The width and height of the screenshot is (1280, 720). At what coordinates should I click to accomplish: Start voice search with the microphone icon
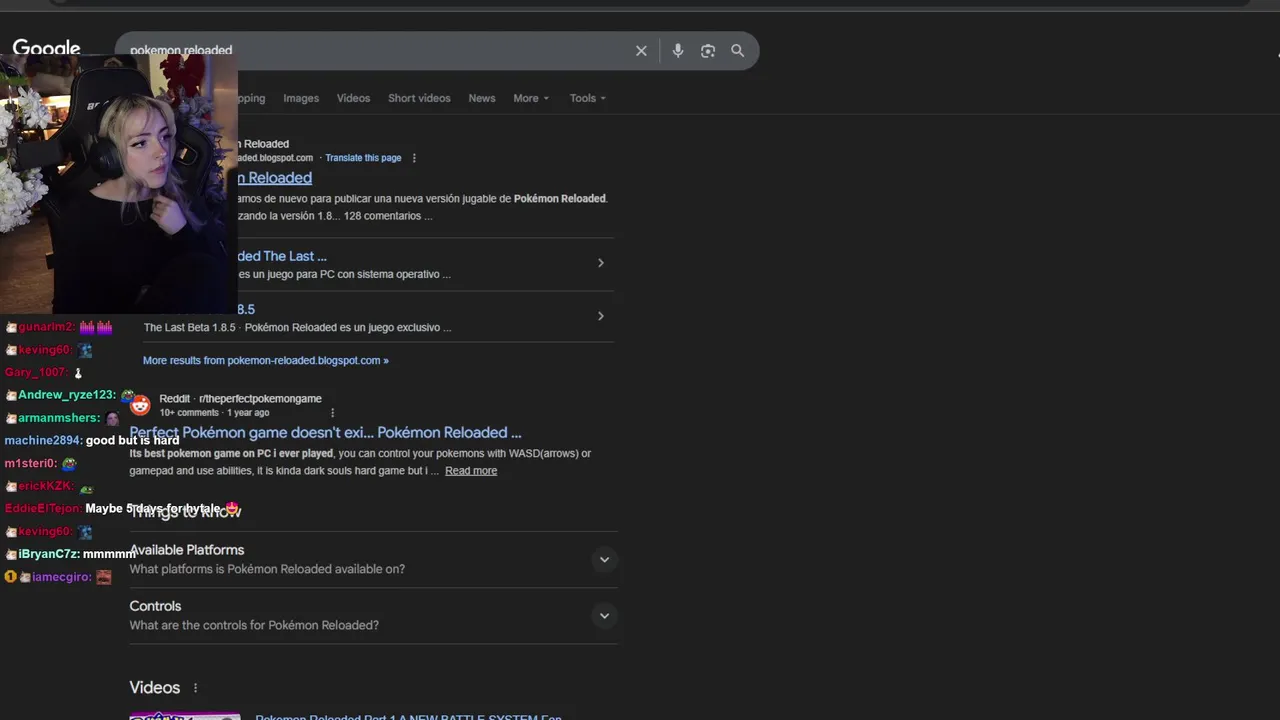pos(678,51)
